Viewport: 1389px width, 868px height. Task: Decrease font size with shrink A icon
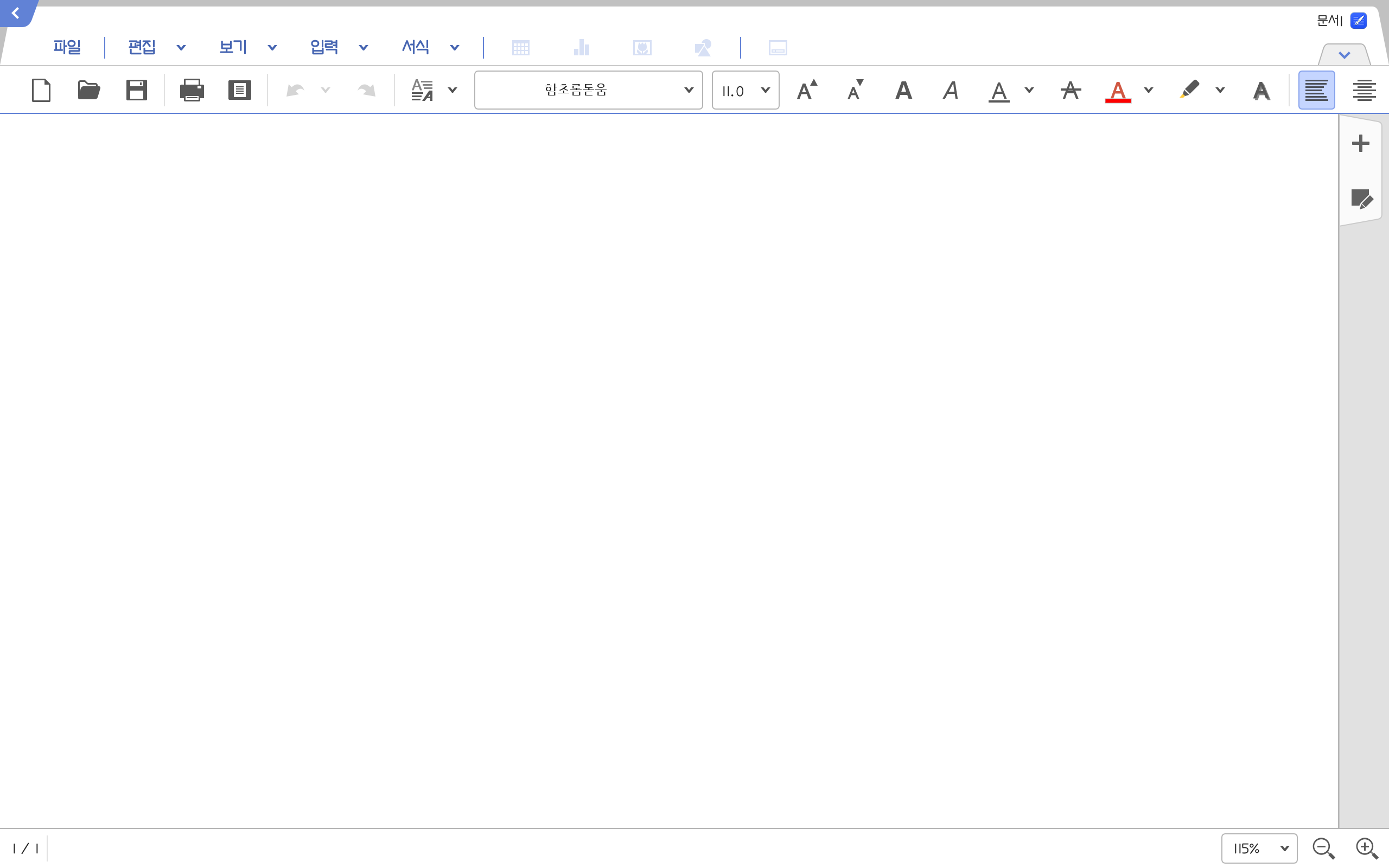coord(855,90)
